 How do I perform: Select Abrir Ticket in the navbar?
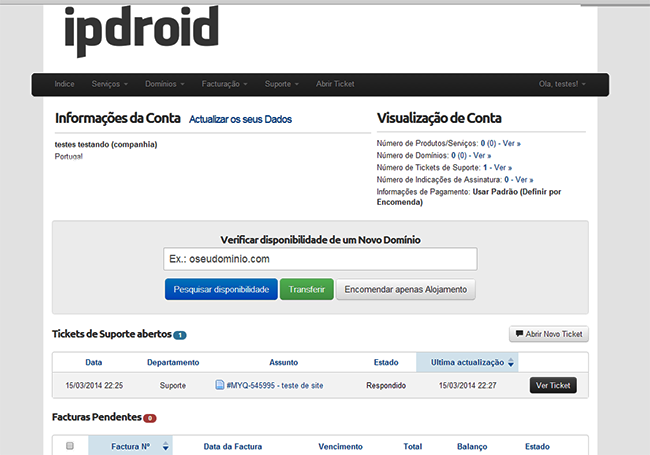click(335, 84)
